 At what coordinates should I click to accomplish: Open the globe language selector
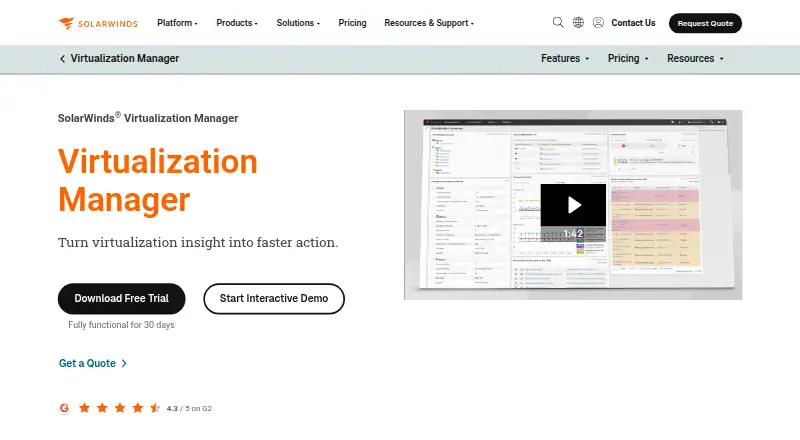pos(578,22)
